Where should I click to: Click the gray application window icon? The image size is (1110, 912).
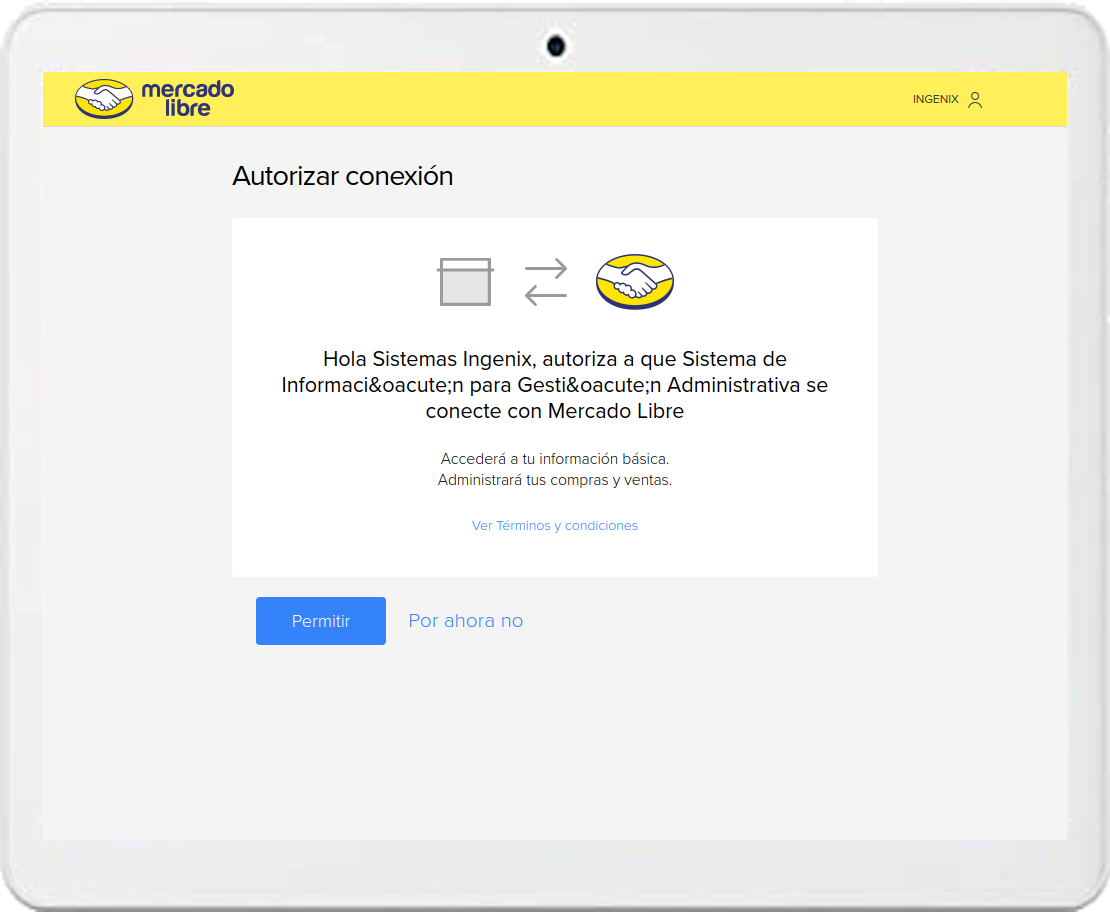click(x=465, y=282)
